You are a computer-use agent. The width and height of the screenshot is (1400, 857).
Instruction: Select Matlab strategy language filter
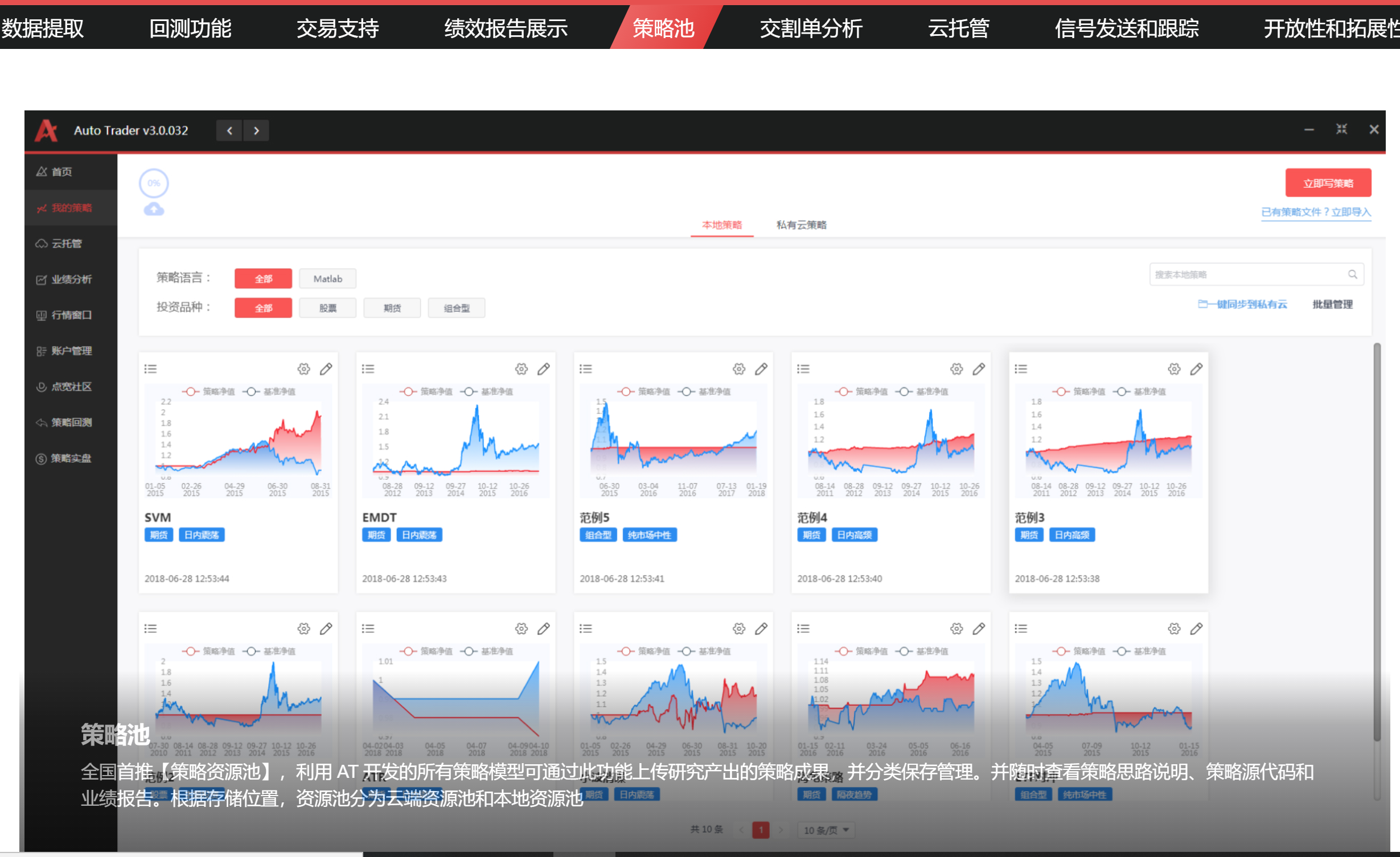point(327,279)
